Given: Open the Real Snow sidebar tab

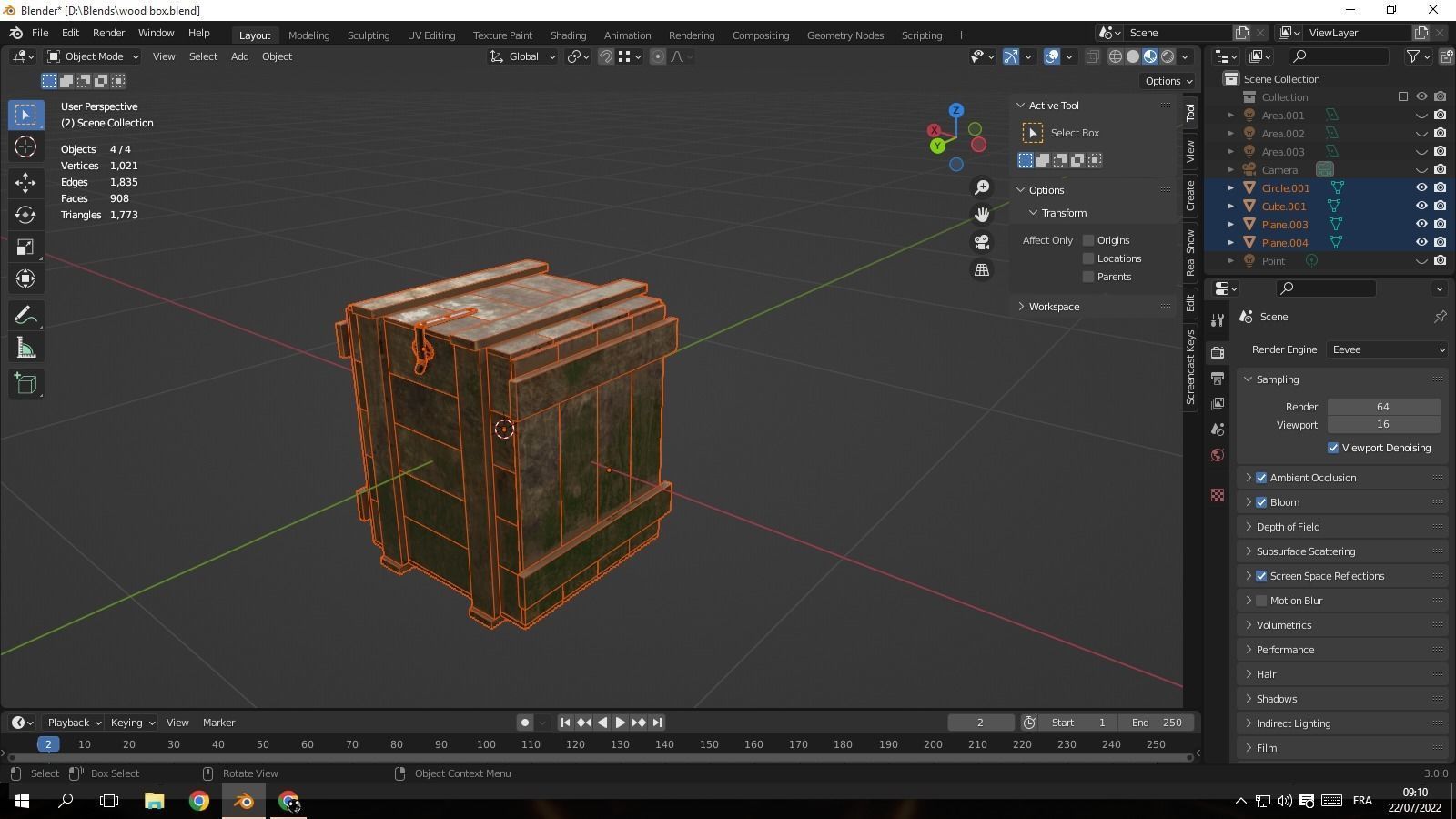Looking at the screenshot, I should (x=1190, y=253).
